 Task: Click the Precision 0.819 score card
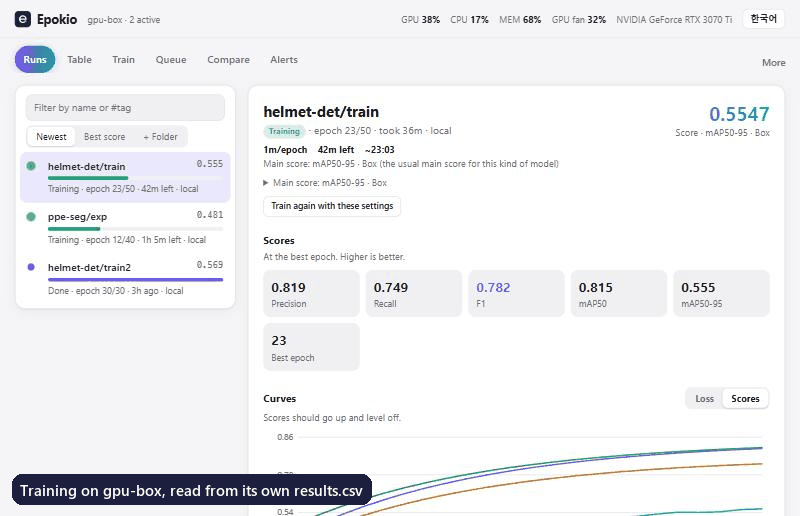pos(311,293)
